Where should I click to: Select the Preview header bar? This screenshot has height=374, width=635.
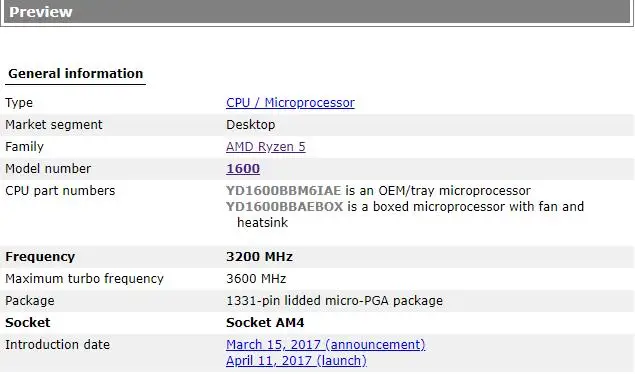coord(317,12)
